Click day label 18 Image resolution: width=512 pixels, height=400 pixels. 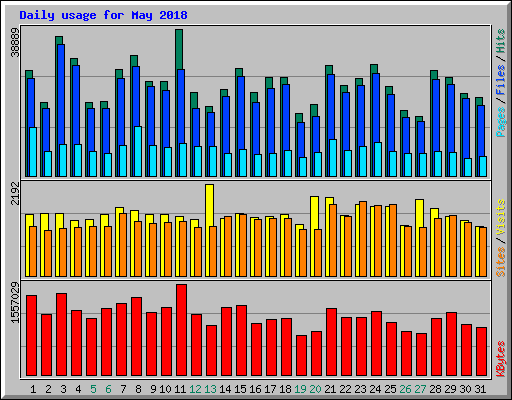[285, 389]
